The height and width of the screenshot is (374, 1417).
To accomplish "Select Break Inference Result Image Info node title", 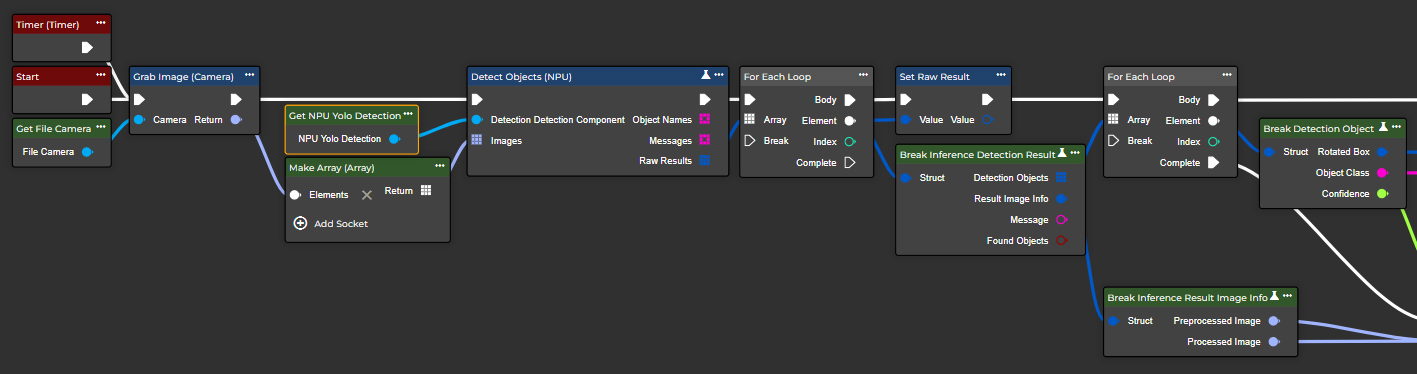I will click(1187, 297).
